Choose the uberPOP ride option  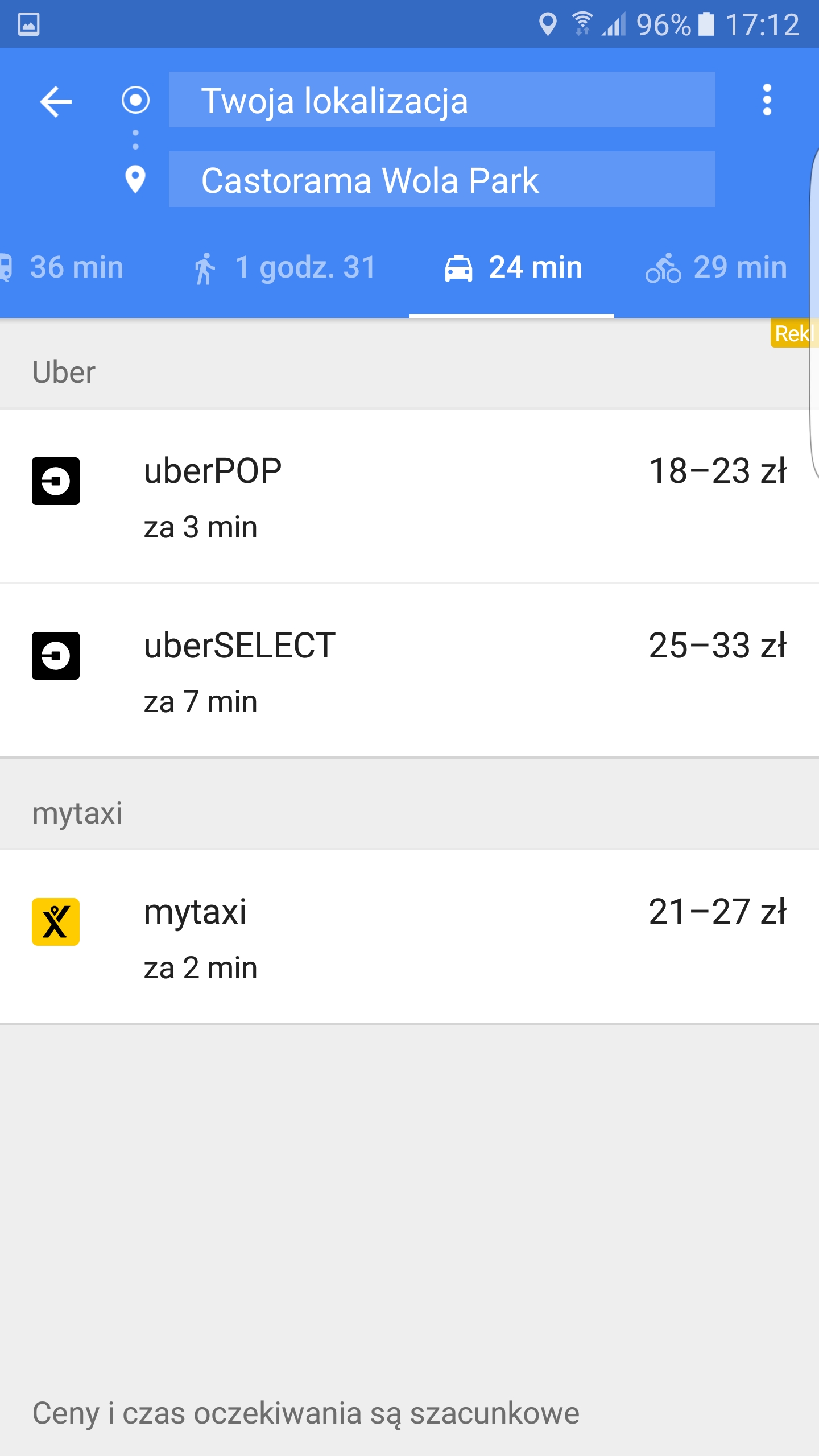(x=398, y=496)
